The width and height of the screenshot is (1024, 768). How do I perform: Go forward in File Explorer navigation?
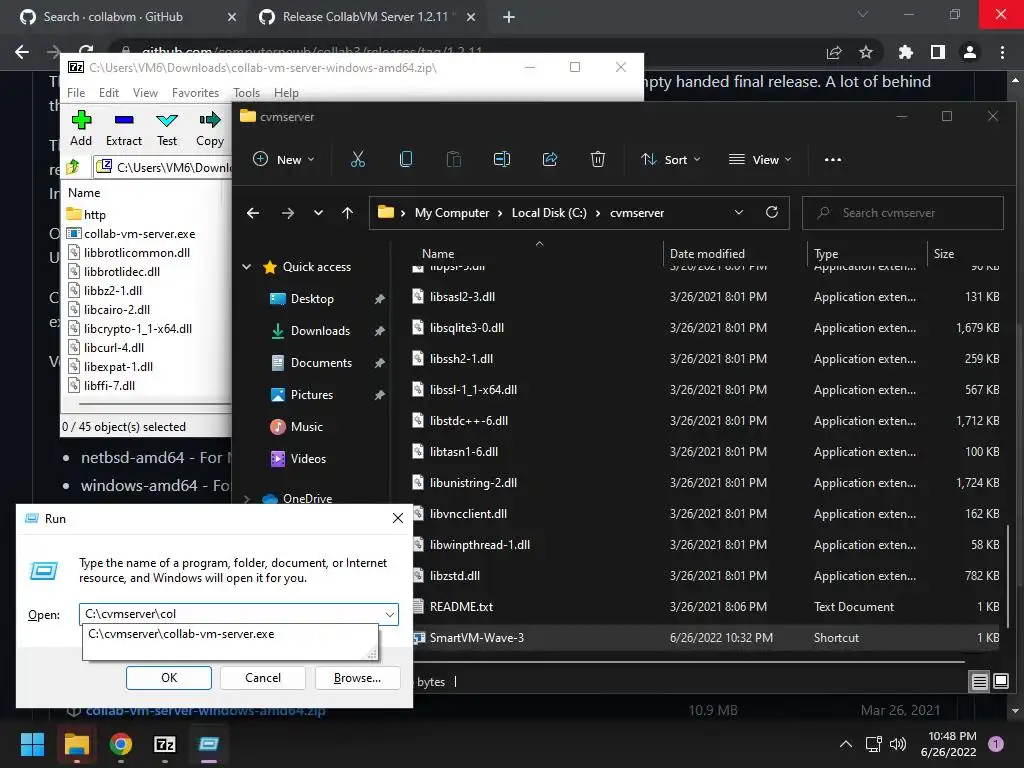tap(287, 213)
